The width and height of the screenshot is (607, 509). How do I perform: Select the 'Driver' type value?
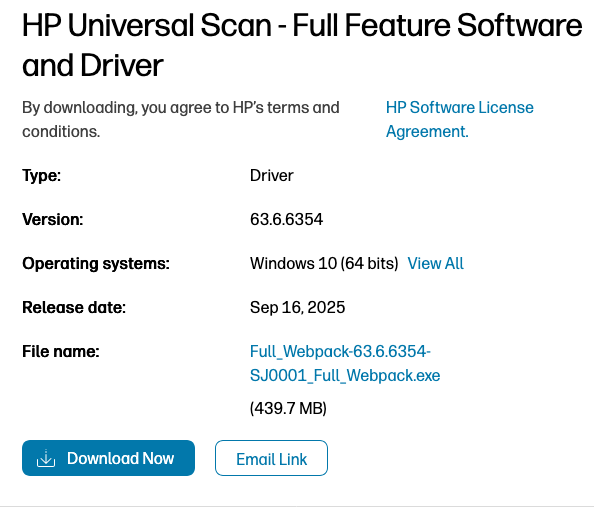(271, 176)
